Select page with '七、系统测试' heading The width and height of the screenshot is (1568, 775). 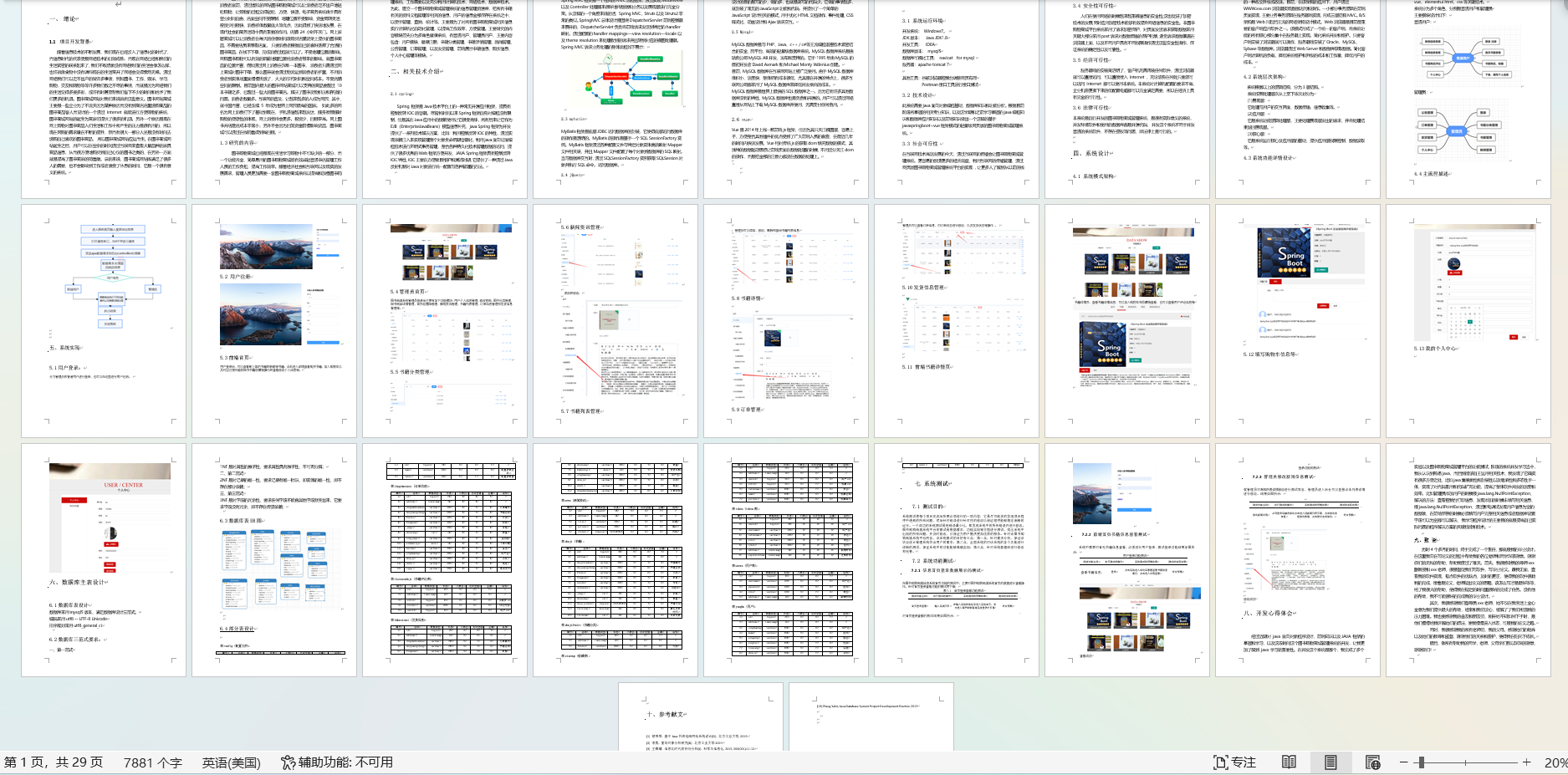pos(957,560)
